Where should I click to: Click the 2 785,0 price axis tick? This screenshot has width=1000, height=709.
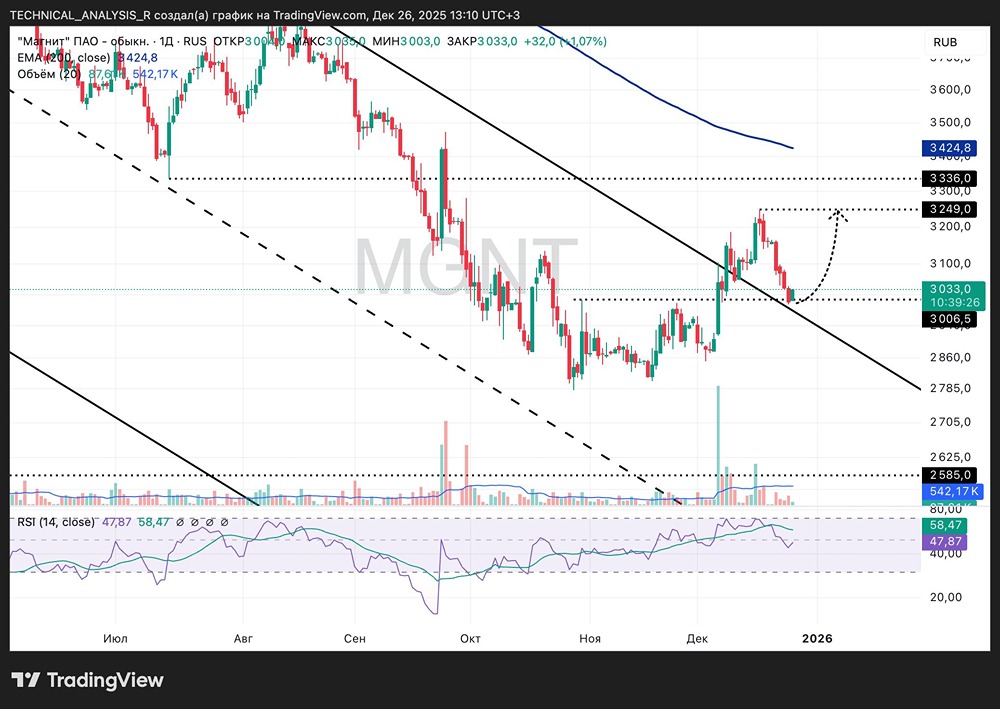tap(950, 388)
